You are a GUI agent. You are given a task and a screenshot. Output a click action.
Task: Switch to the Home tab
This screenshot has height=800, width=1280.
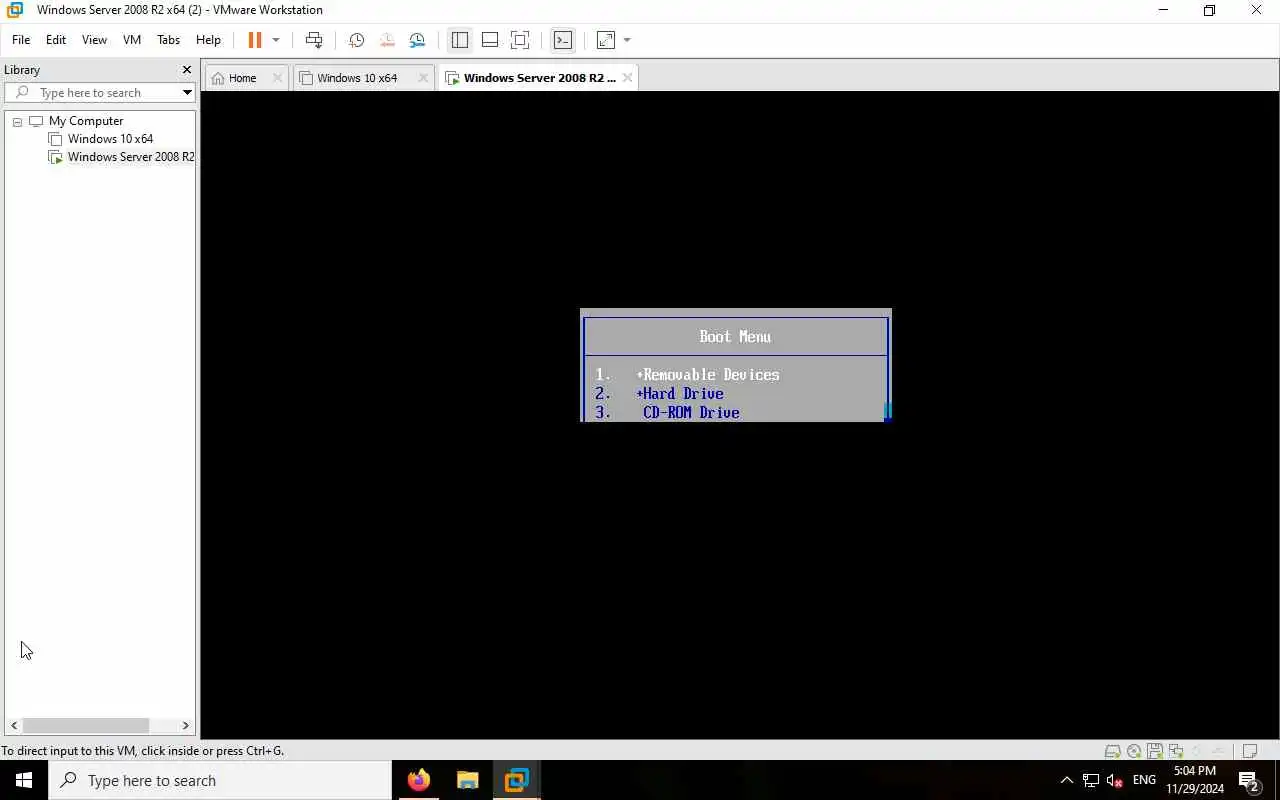coord(242,78)
